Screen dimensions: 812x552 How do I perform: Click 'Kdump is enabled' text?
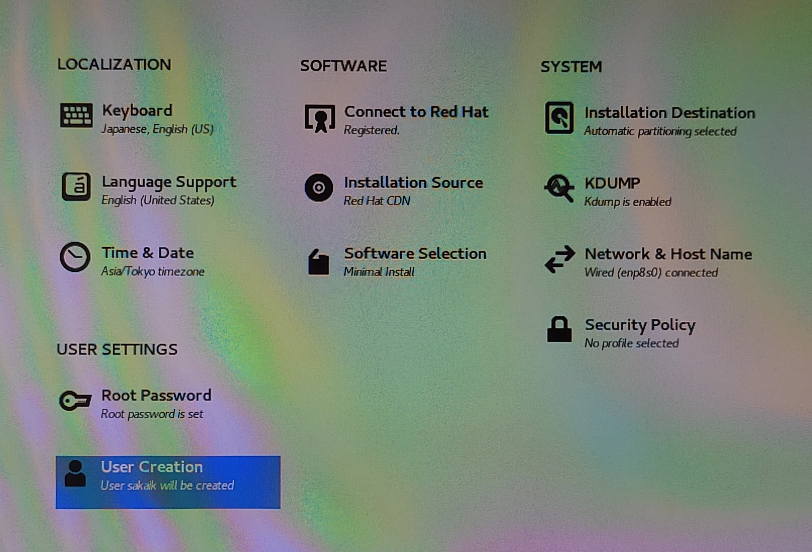point(628,202)
